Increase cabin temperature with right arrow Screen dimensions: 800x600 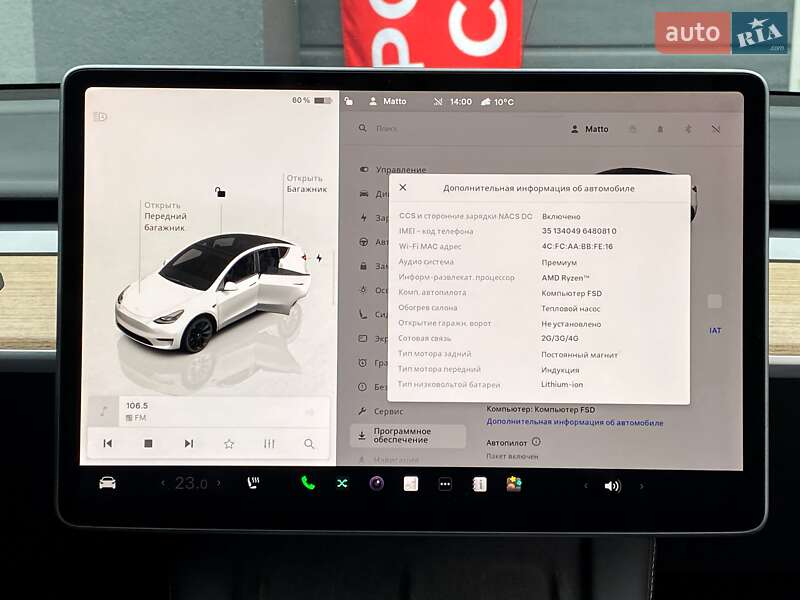[222, 484]
